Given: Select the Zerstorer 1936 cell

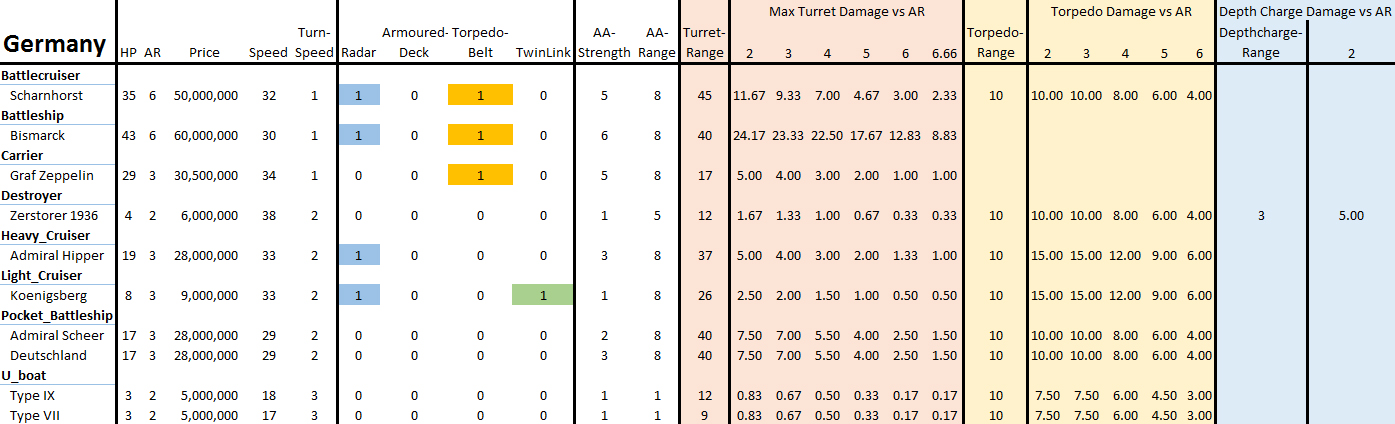Looking at the screenshot, I should click(x=54, y=216).
